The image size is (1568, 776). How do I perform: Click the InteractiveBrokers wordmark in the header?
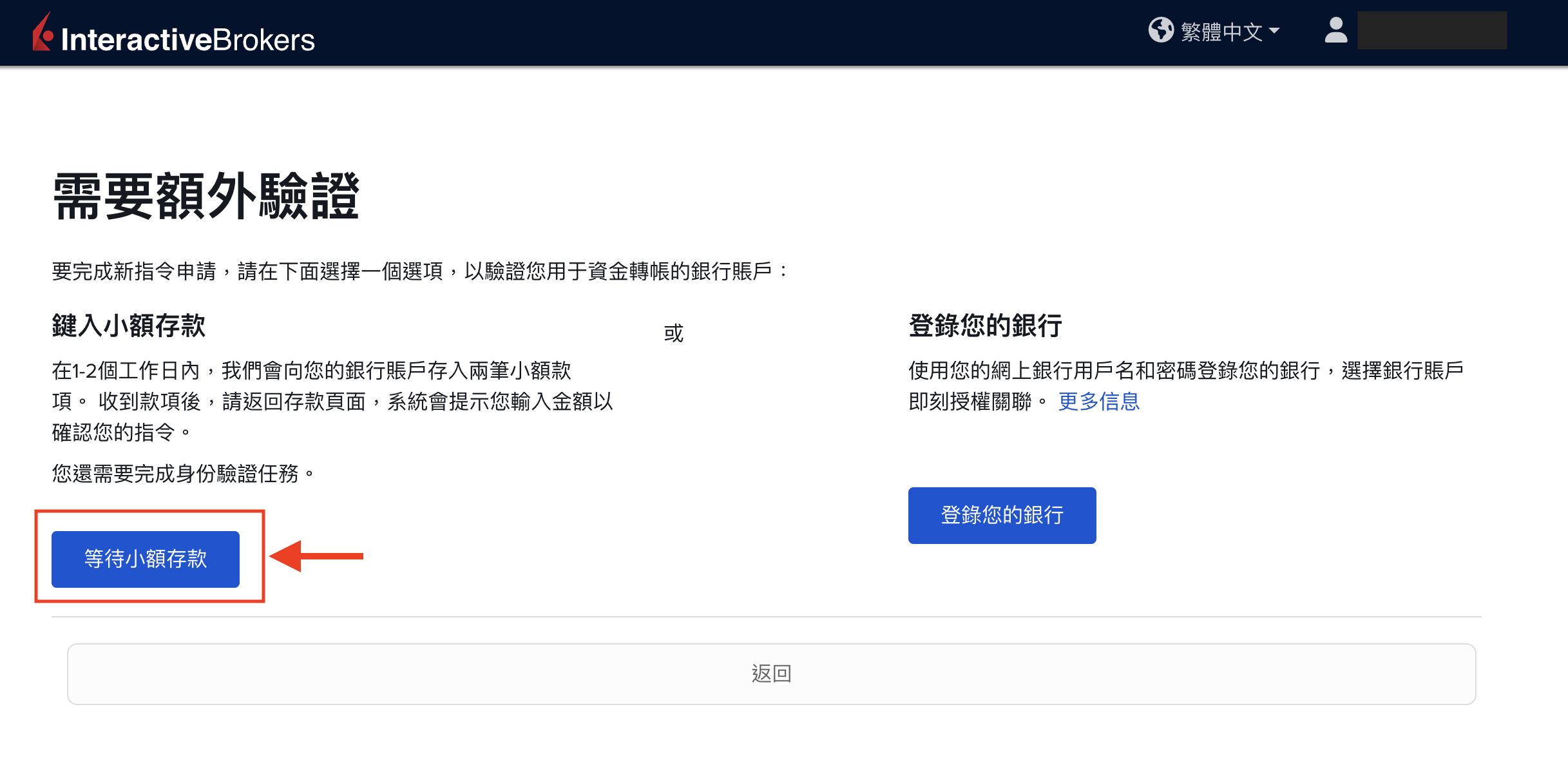(x=187, y=40)
